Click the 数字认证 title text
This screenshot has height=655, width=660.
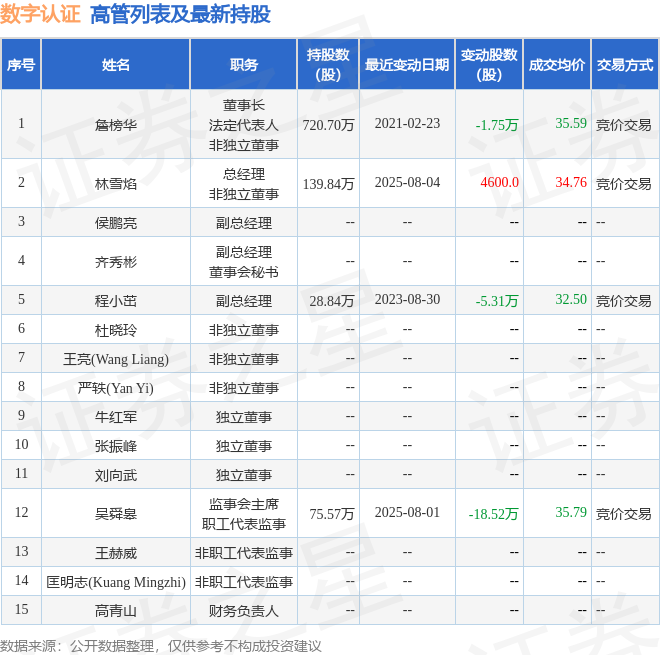[40, 14]
